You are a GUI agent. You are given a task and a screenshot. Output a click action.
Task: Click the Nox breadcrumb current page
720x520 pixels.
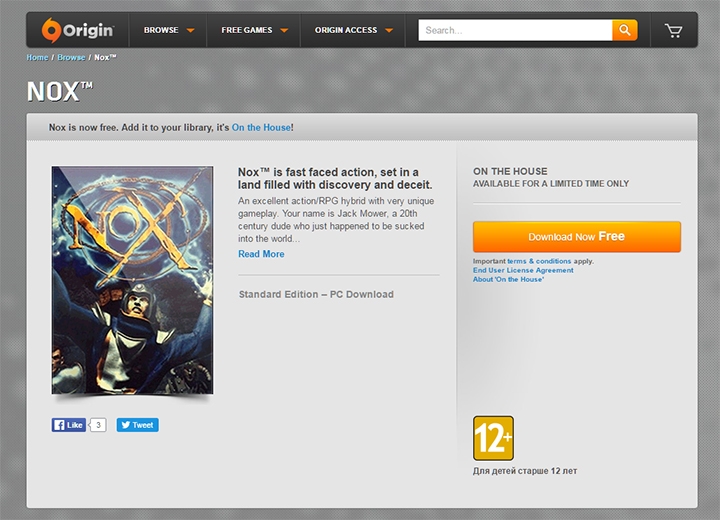[x=105, y=57]
